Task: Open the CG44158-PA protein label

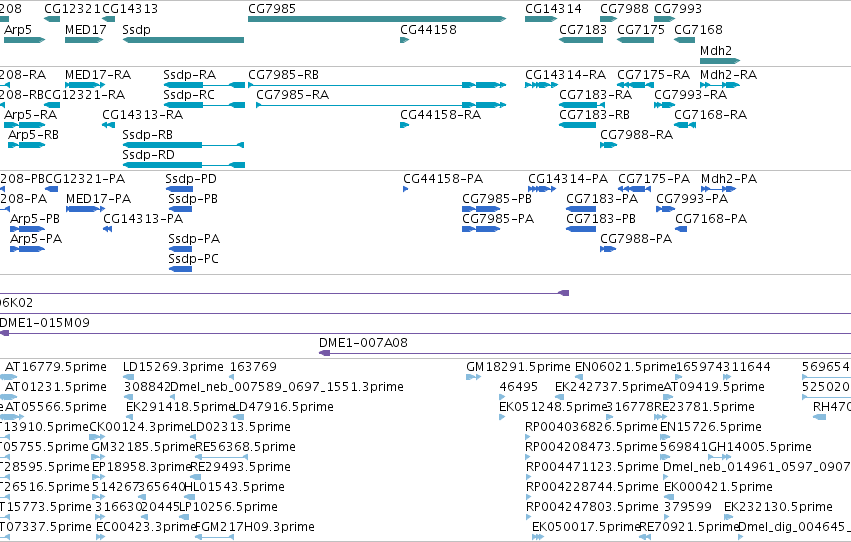Action: click(443, 178)
